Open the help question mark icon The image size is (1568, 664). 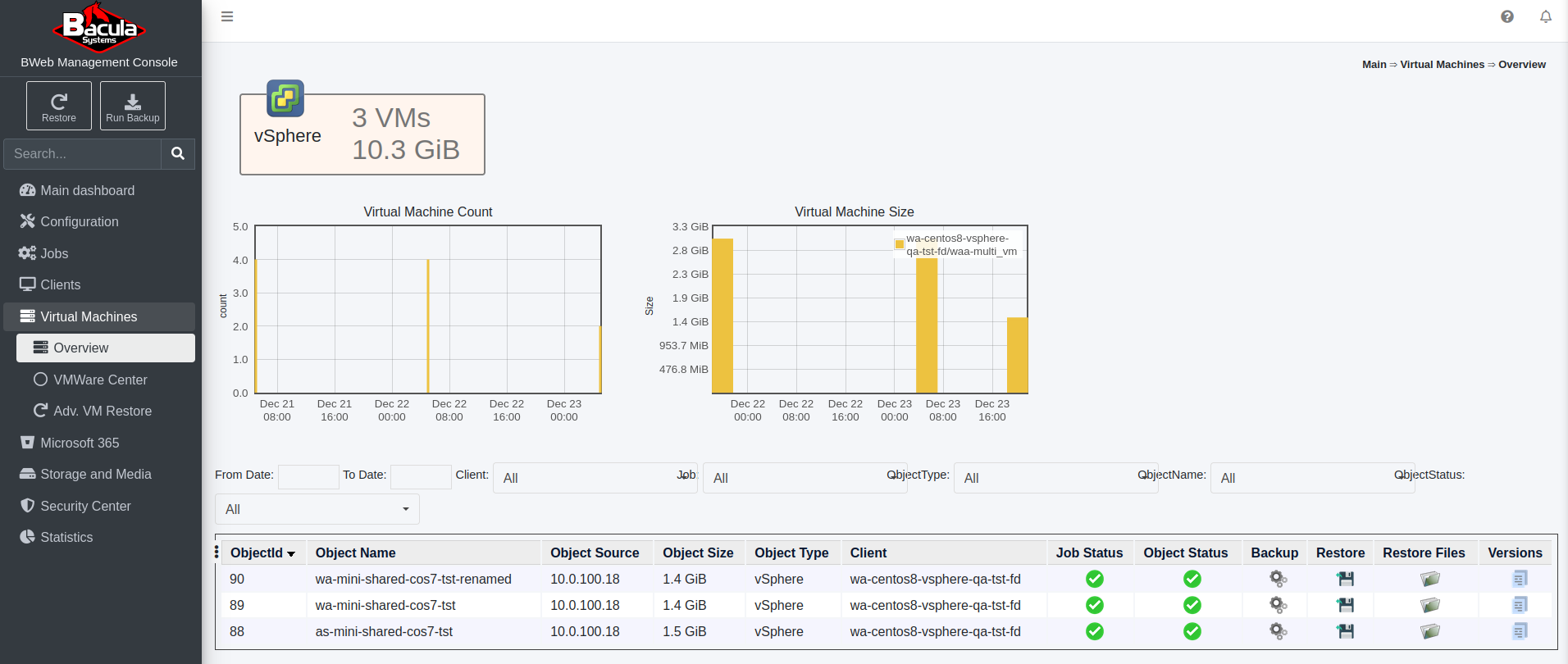1507,16
